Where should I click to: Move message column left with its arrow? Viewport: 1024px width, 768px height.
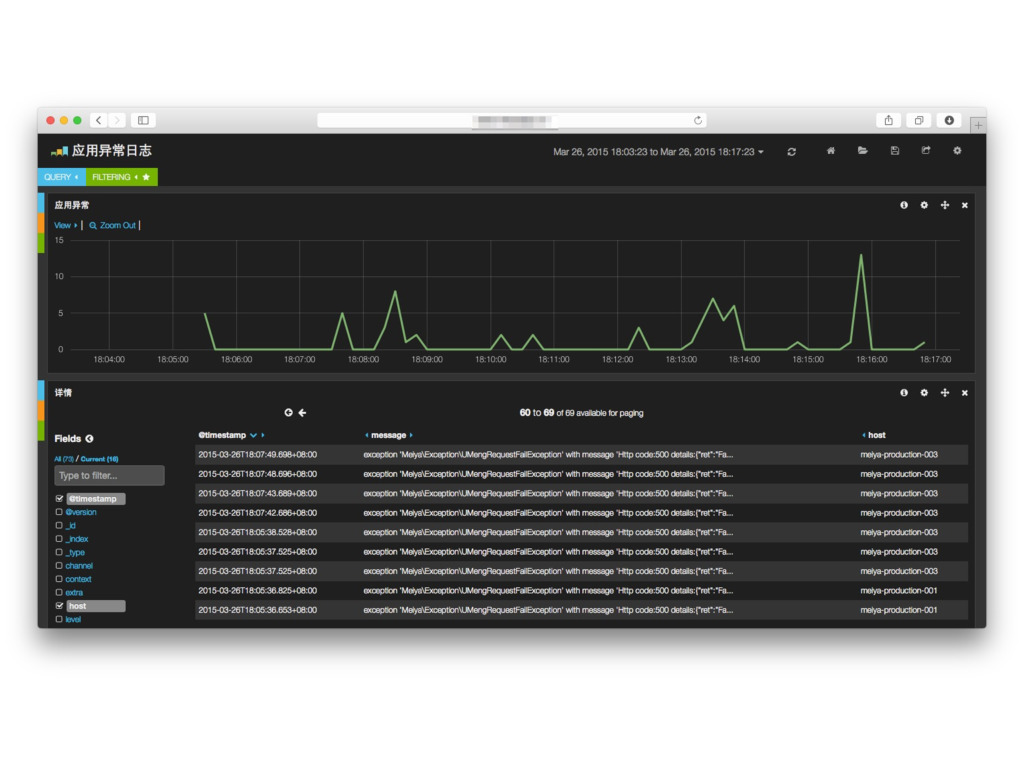pyautogui.click(x=366, y=435)
